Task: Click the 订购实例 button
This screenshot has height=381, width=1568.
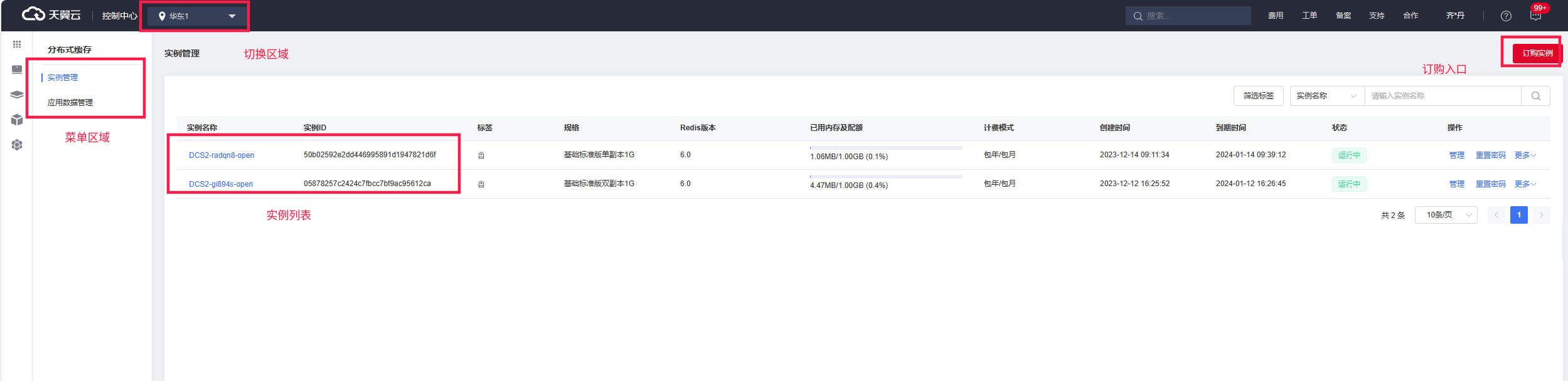Action: click(1537, 53)
